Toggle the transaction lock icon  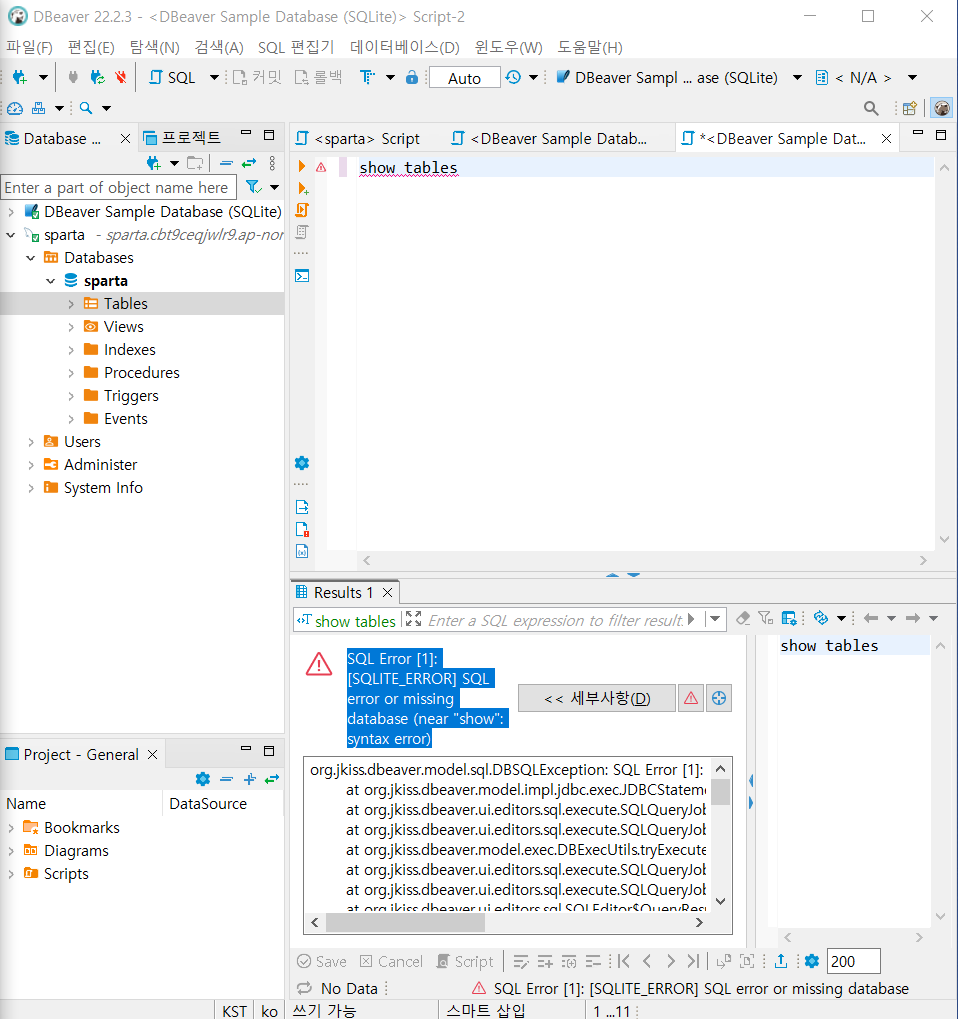pyautogui.click(x=411, y=77)
